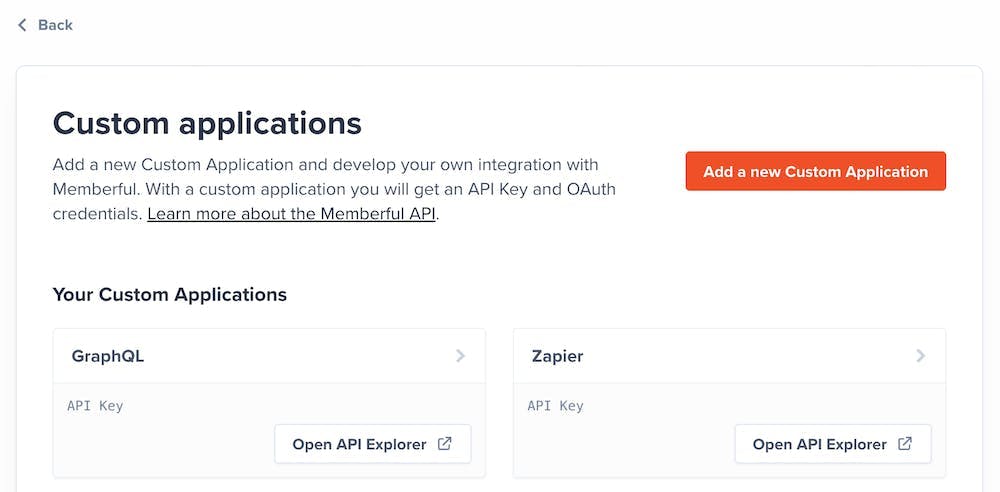
Task: Select the API Key label under Zapier
Action: (555, 406)
